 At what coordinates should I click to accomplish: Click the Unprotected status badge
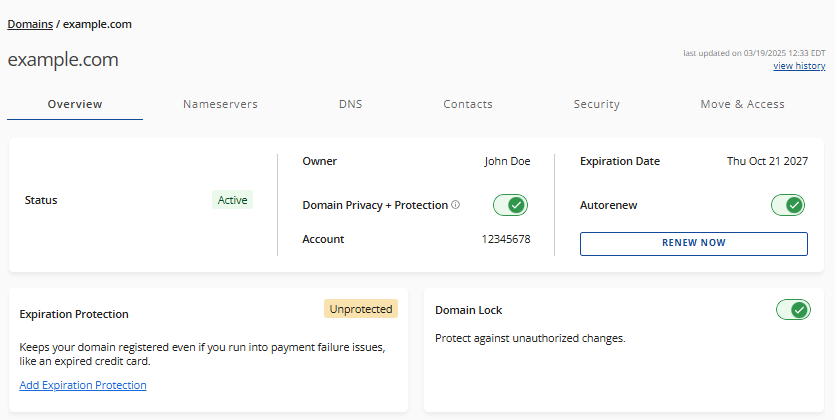[360, 309]
